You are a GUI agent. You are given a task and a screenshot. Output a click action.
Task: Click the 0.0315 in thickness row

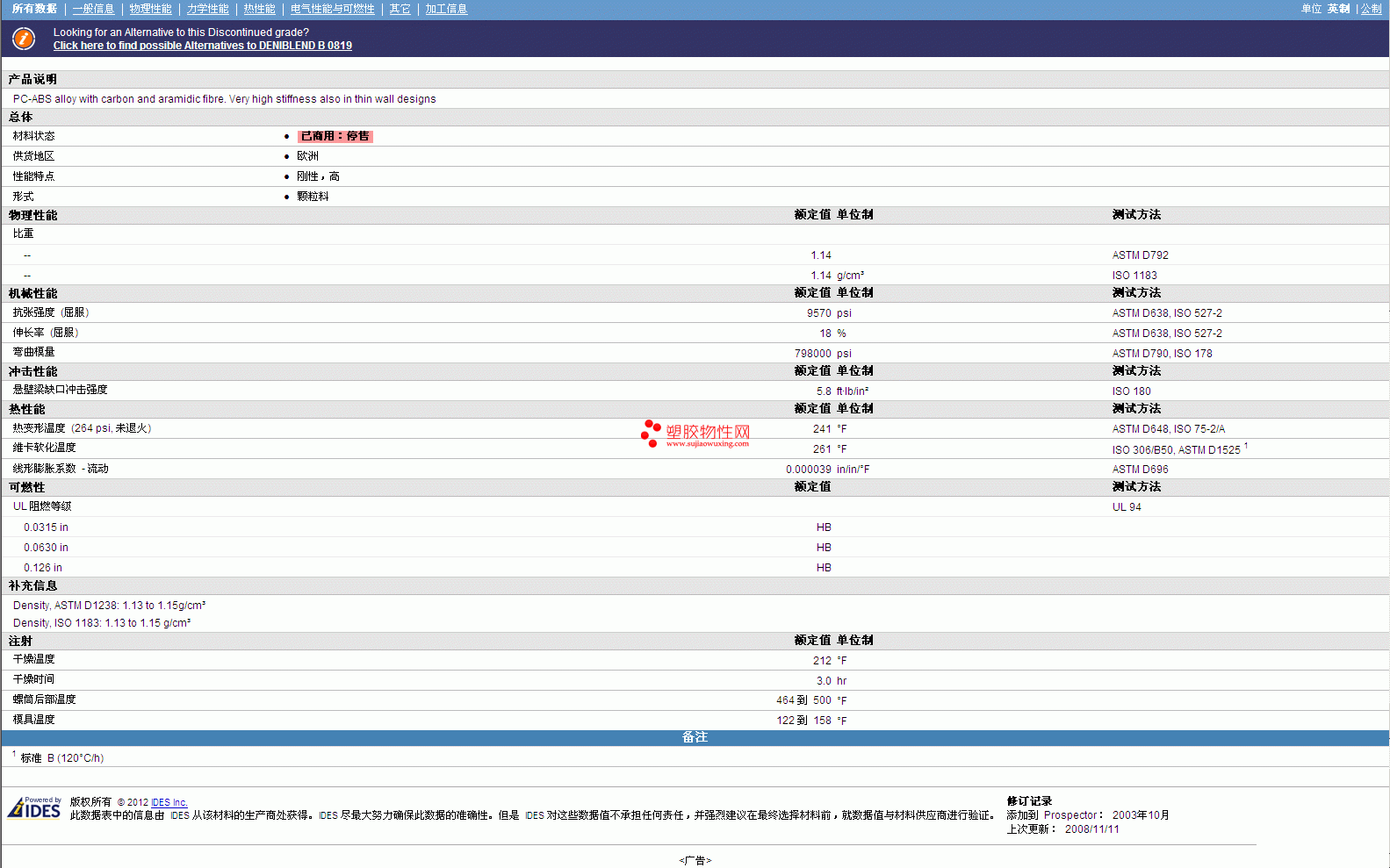coord(46,527)
